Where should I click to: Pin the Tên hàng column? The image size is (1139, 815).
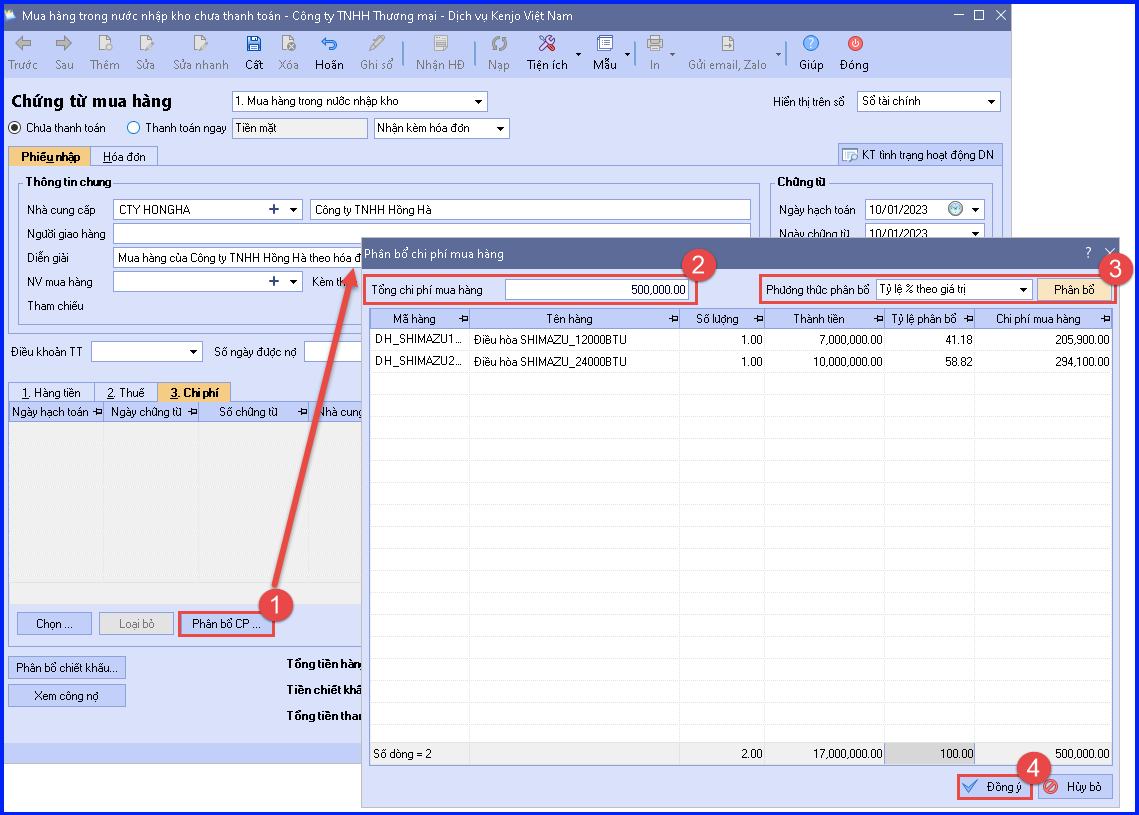pos(673,319)
